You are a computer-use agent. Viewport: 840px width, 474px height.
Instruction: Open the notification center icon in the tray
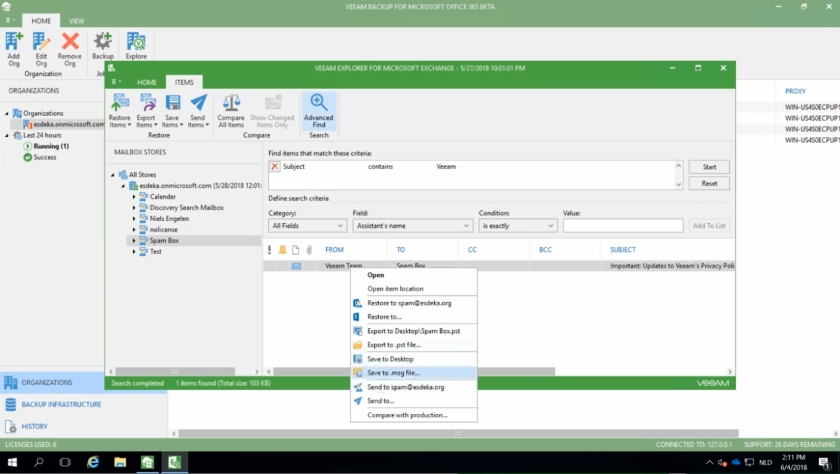(826, 462)
